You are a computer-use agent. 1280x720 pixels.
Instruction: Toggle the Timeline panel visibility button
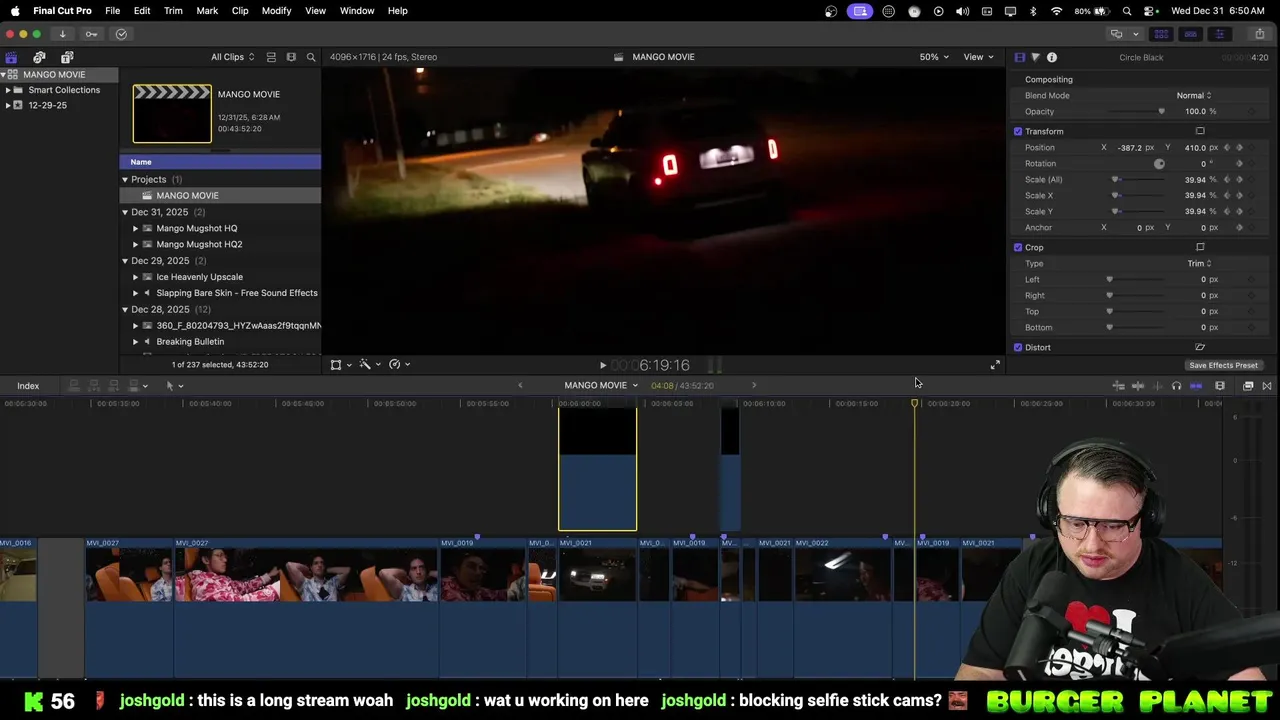click(1190, 34)
